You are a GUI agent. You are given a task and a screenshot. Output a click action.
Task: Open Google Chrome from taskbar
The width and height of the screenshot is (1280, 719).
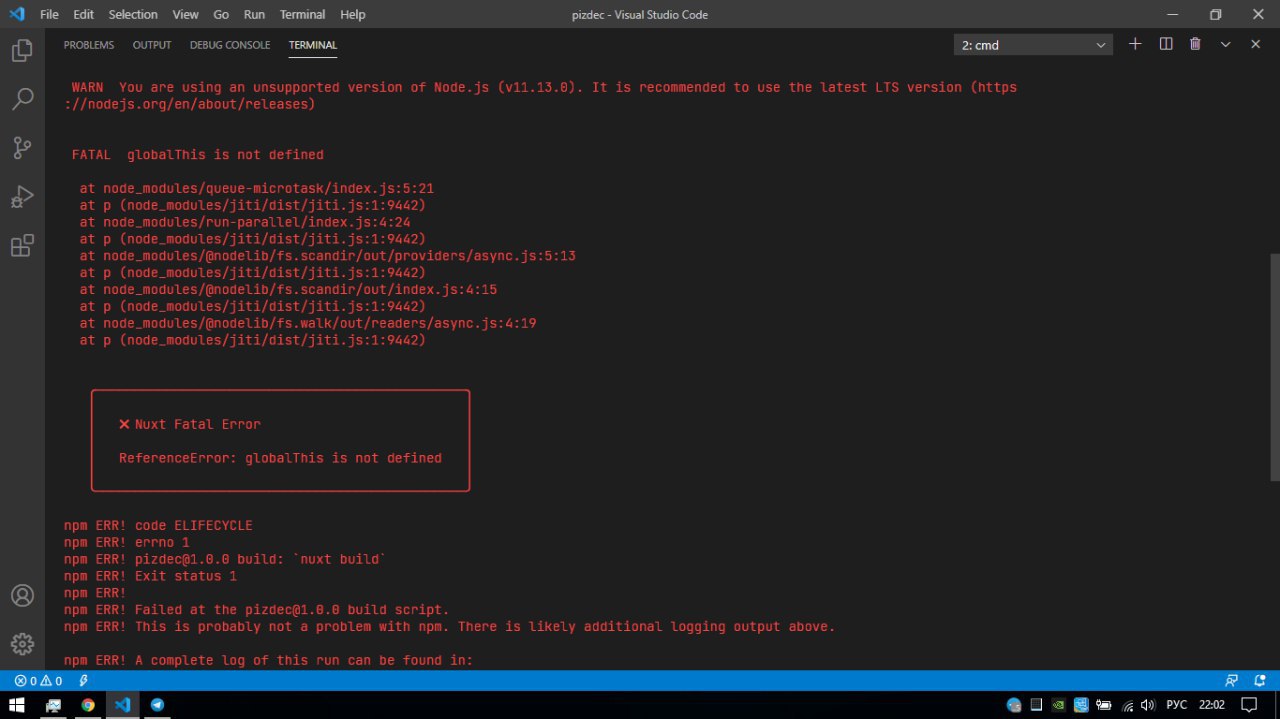88,704
